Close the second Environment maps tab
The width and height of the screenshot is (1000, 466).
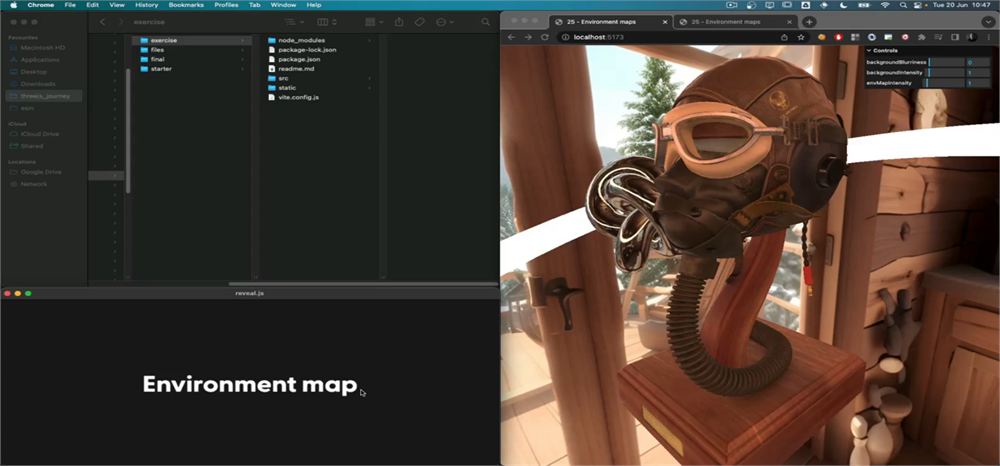(791, 22)
